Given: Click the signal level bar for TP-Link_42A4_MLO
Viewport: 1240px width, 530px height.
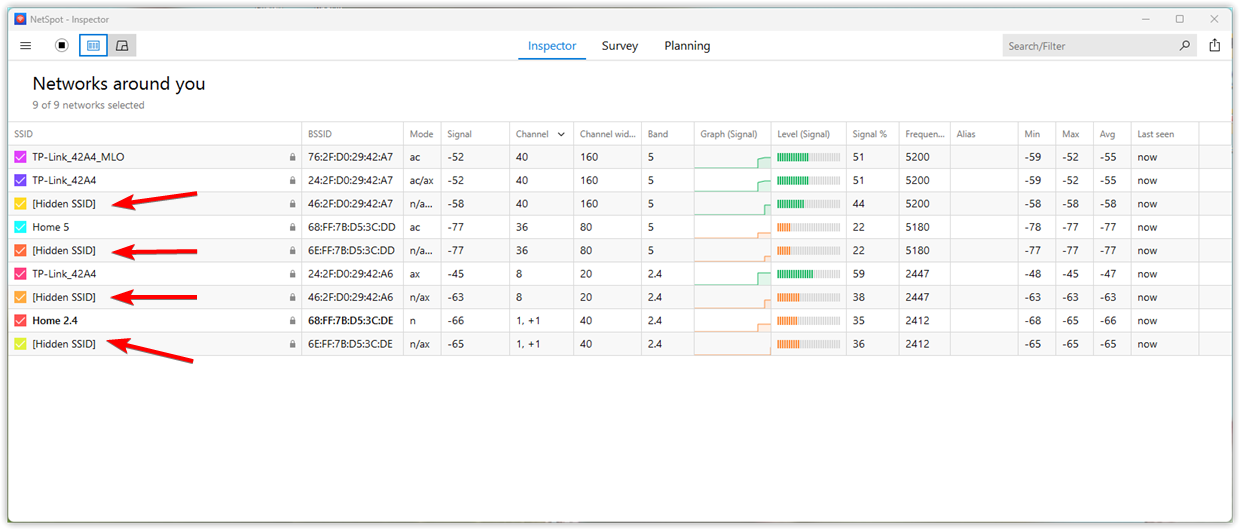Looking at the screenshot, I should tap(809, 157).
